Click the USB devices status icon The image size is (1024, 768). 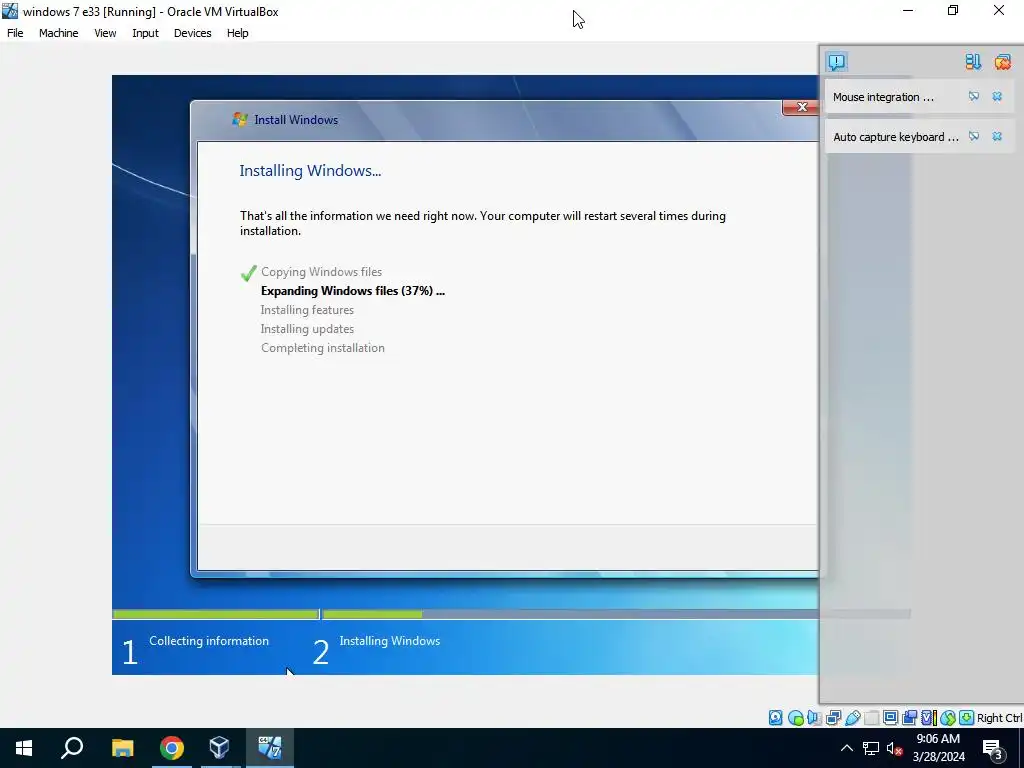(x=852, y=718)
